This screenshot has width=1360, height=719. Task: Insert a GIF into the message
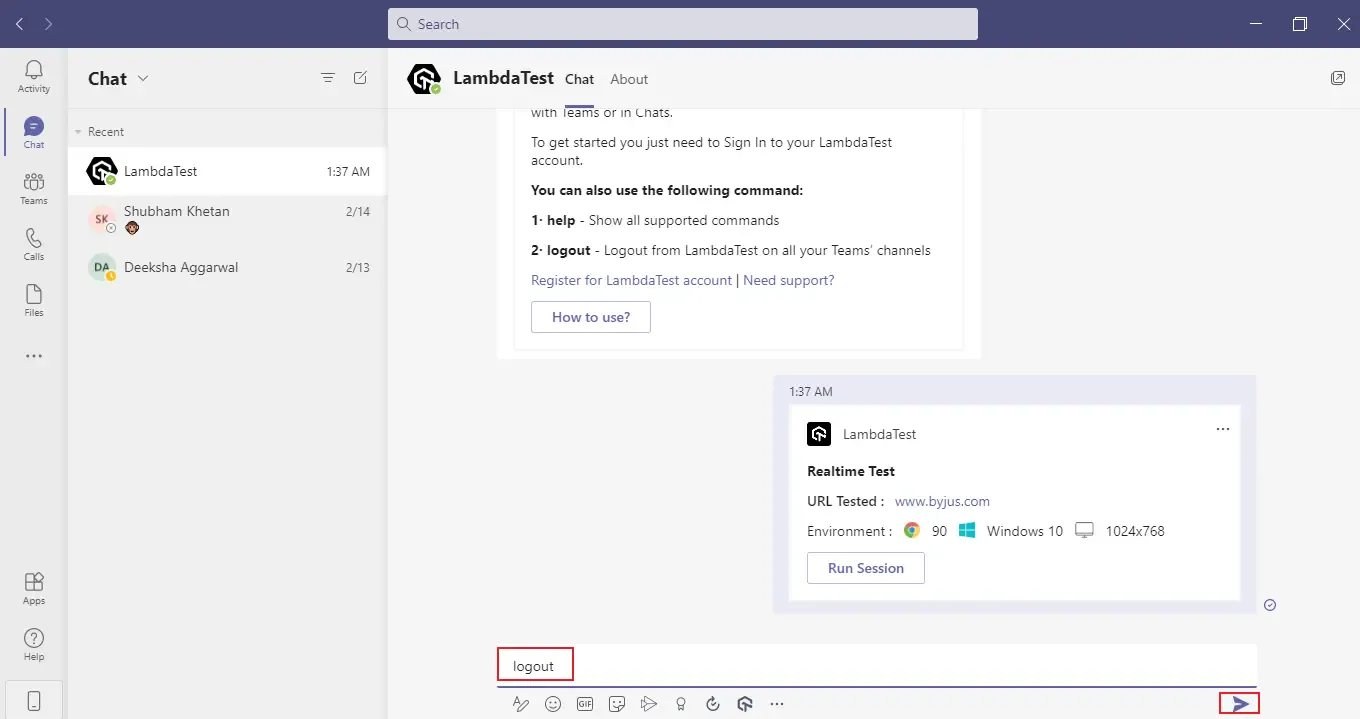click(x=585, y=703)
